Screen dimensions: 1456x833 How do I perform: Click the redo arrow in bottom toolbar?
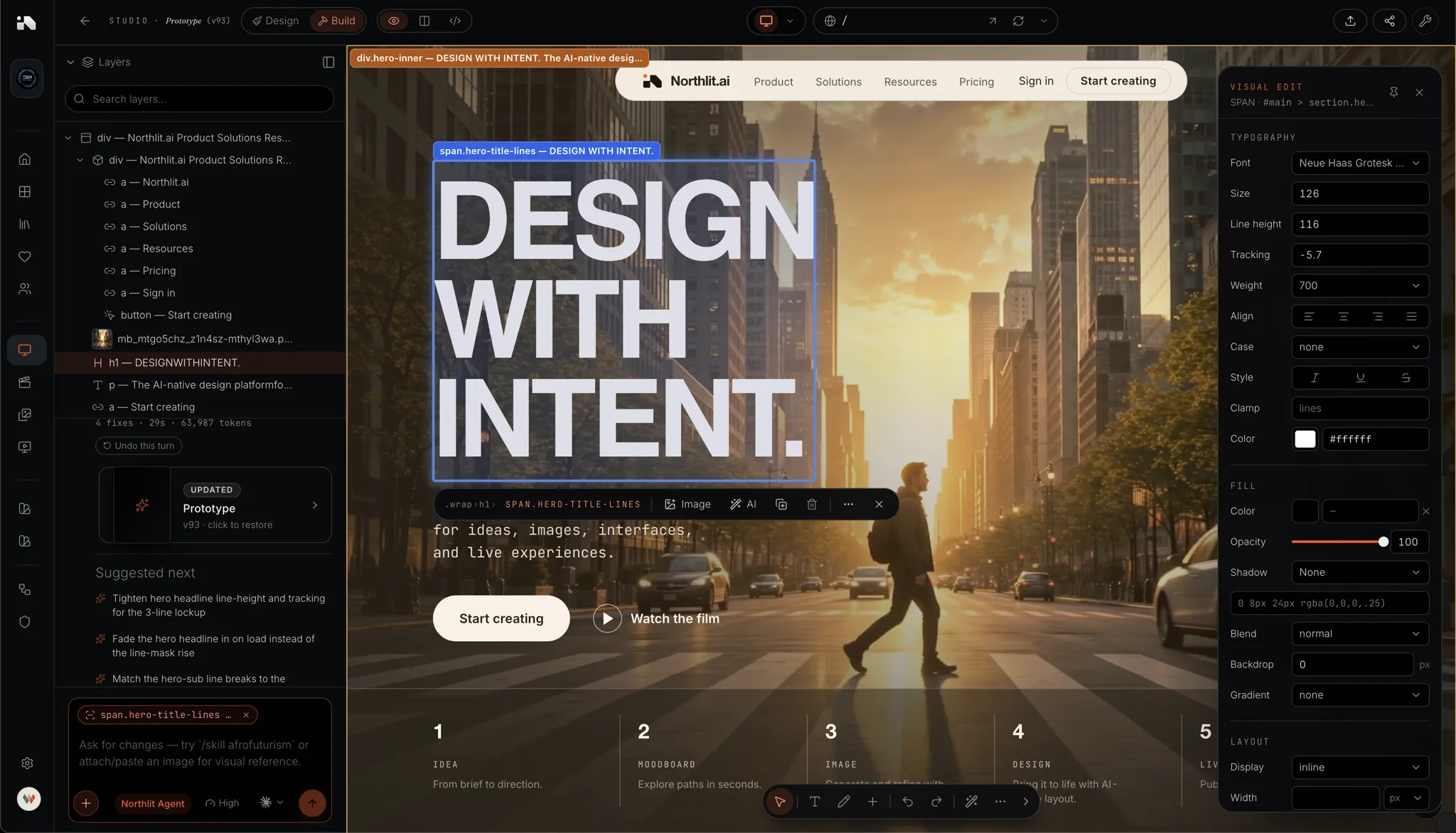pos(936,801)
